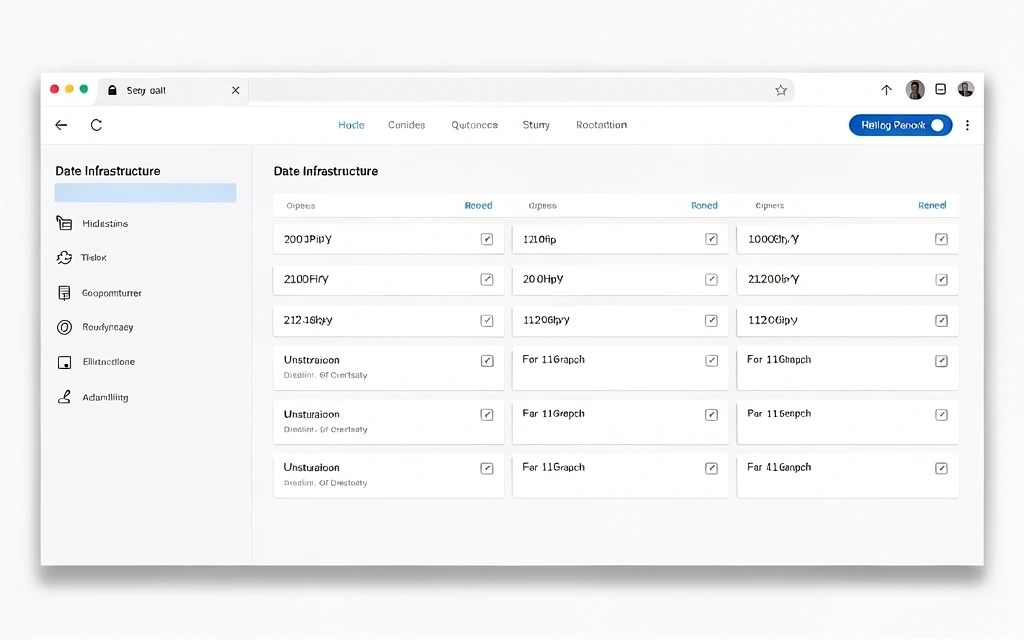
Task: Click the Tlislox sidebar icon
Action: [x=64, y=258]
